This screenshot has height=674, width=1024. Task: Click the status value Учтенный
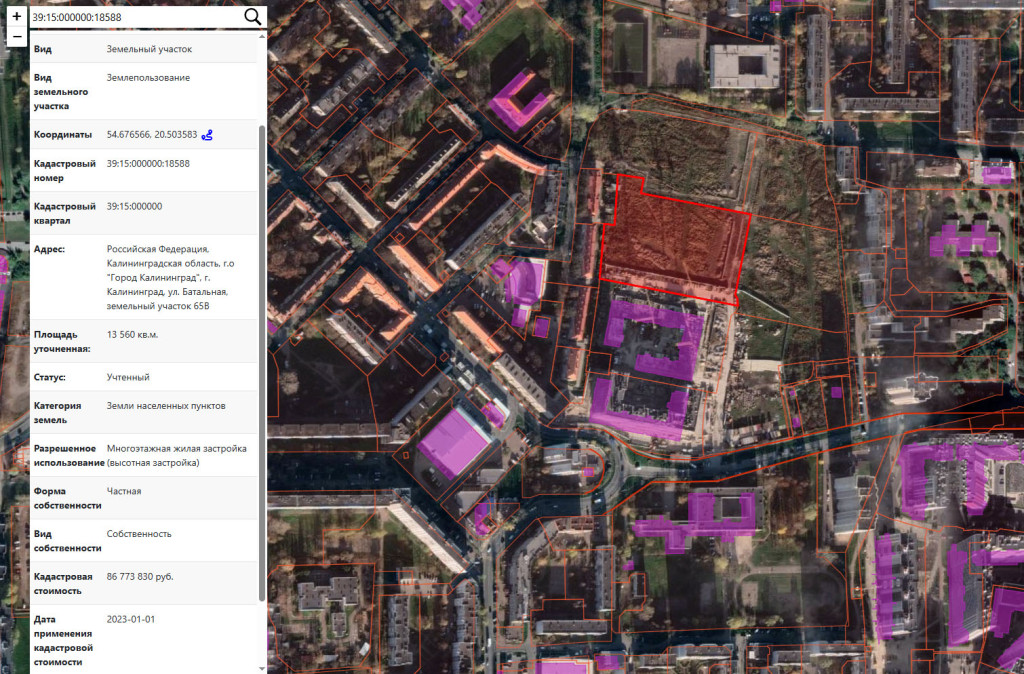point(128,377)
